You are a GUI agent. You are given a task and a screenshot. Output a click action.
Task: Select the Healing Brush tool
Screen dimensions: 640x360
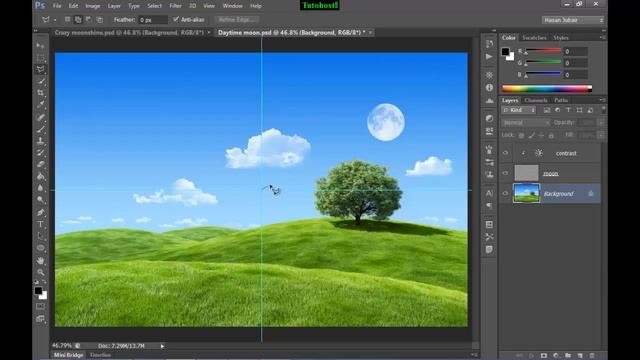(40, 118)
